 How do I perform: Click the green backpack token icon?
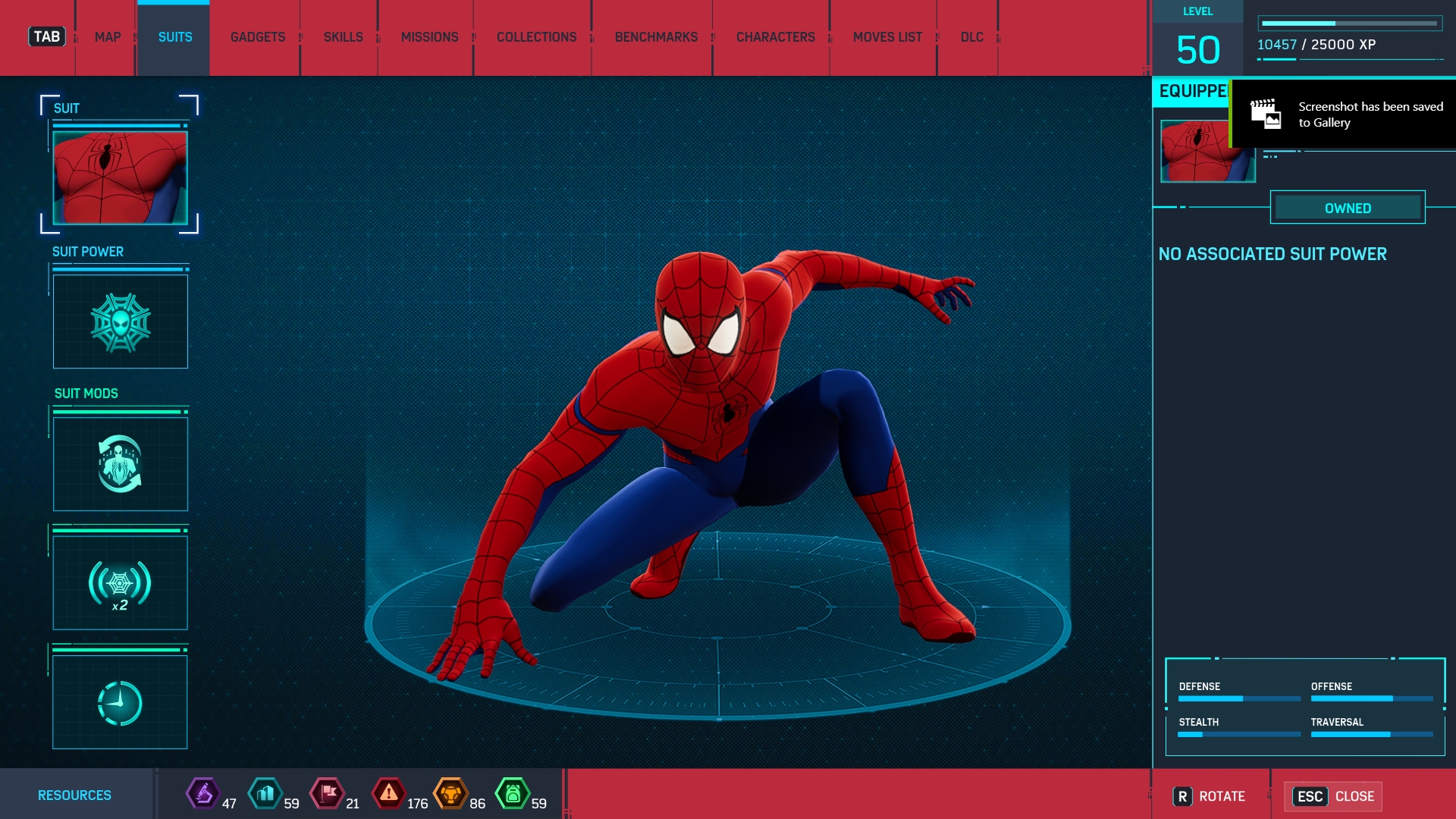(x=513, y=794)
